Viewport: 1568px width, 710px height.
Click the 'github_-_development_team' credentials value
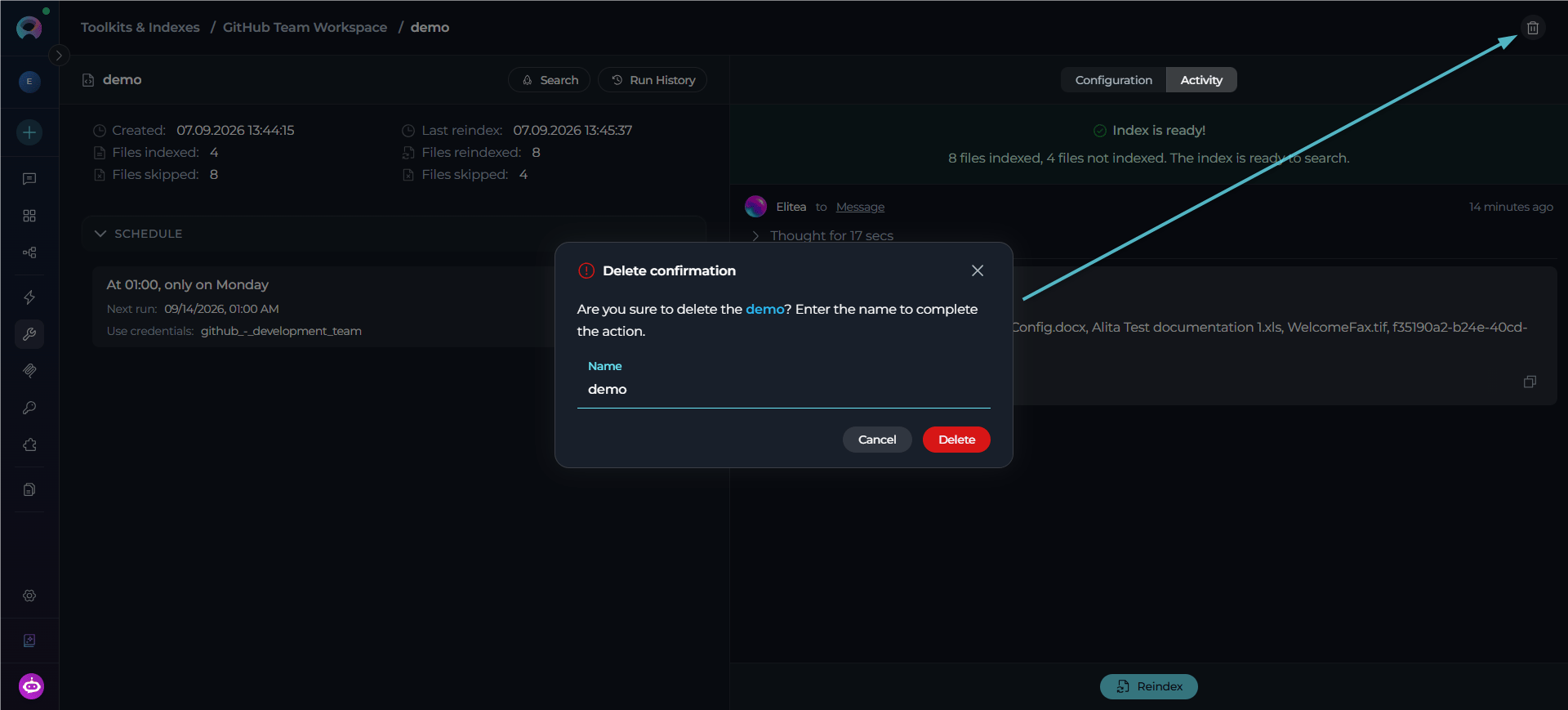(x=281, y=331)
